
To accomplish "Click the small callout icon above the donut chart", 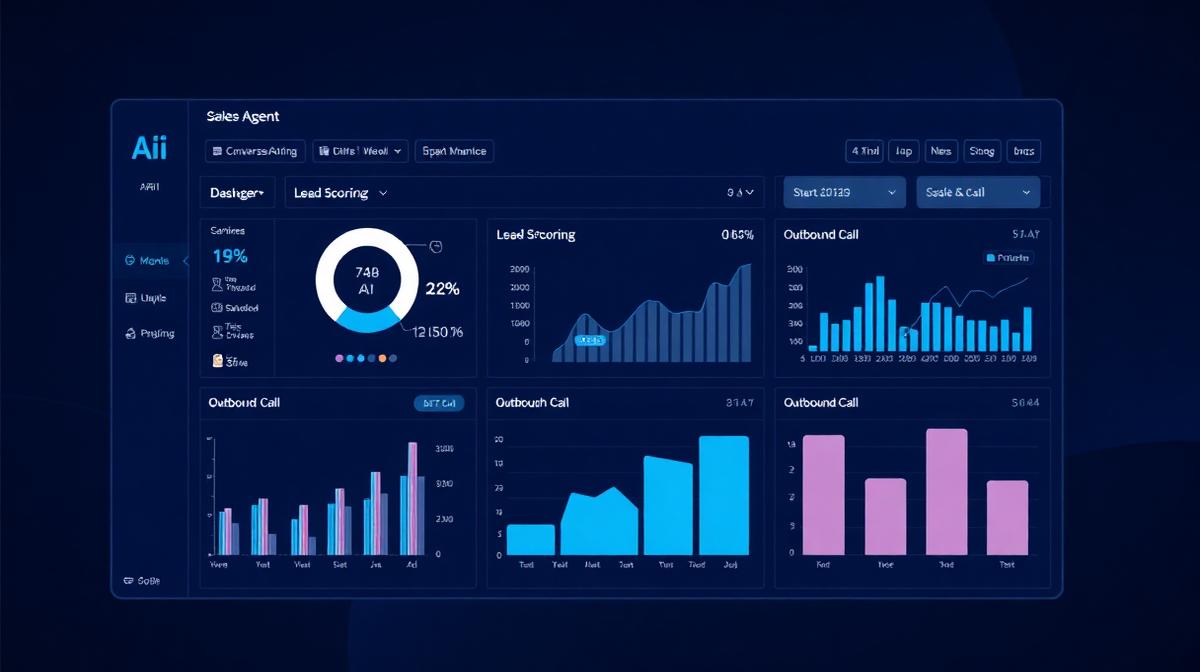I will click(x=435, y=247).
